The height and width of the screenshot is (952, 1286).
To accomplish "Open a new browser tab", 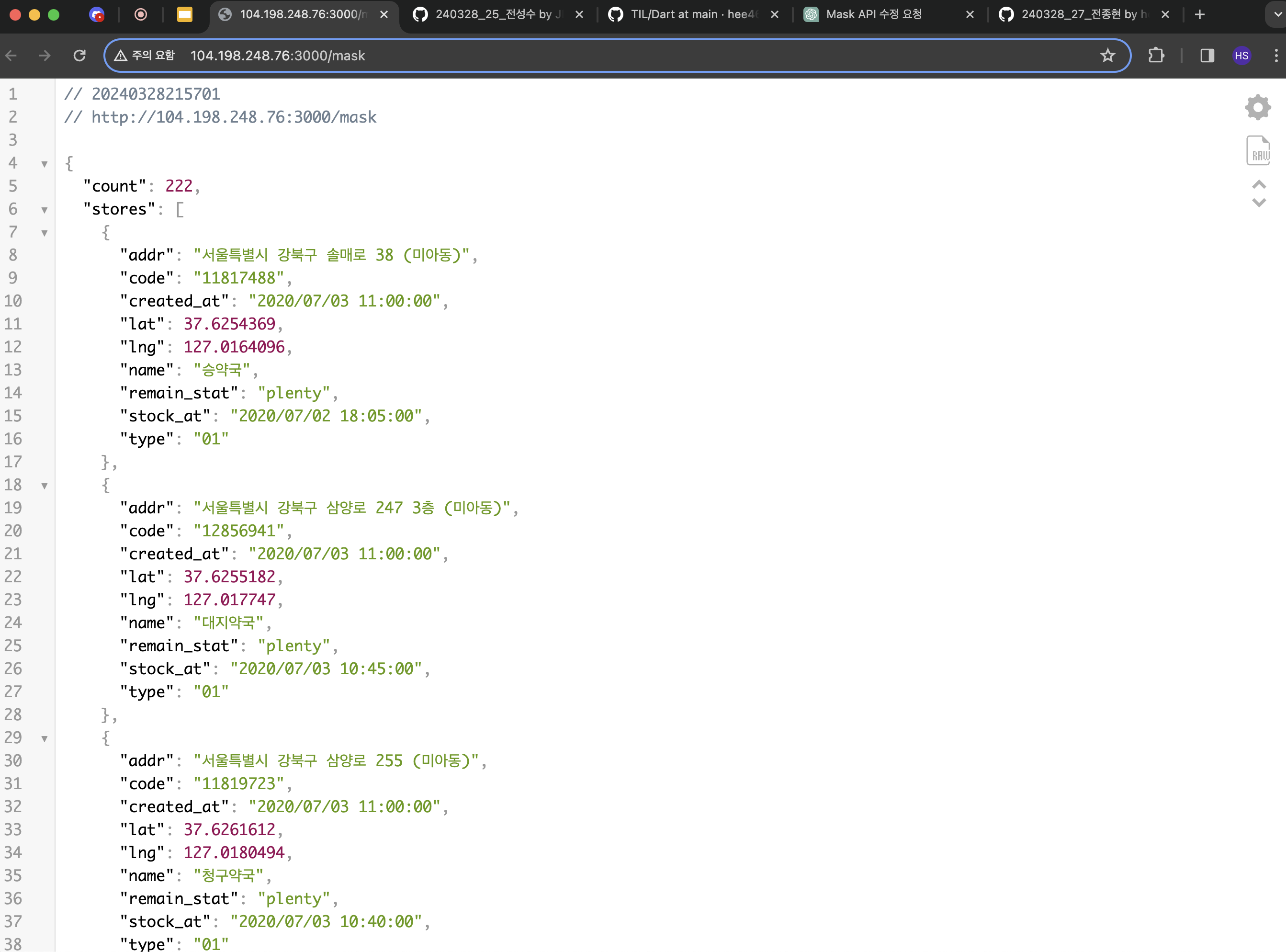I will pyautogui.click(x=1199, y=14).
